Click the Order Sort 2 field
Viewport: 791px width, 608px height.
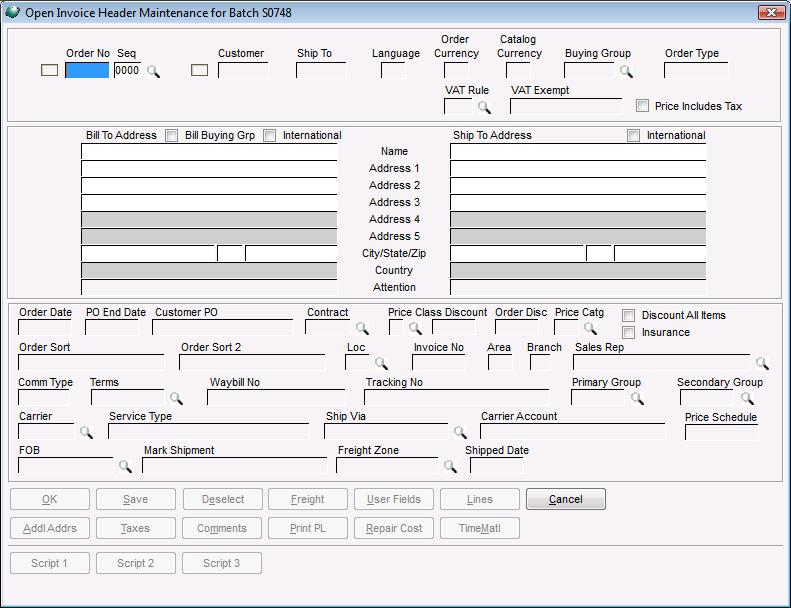[x=252, y=362]
